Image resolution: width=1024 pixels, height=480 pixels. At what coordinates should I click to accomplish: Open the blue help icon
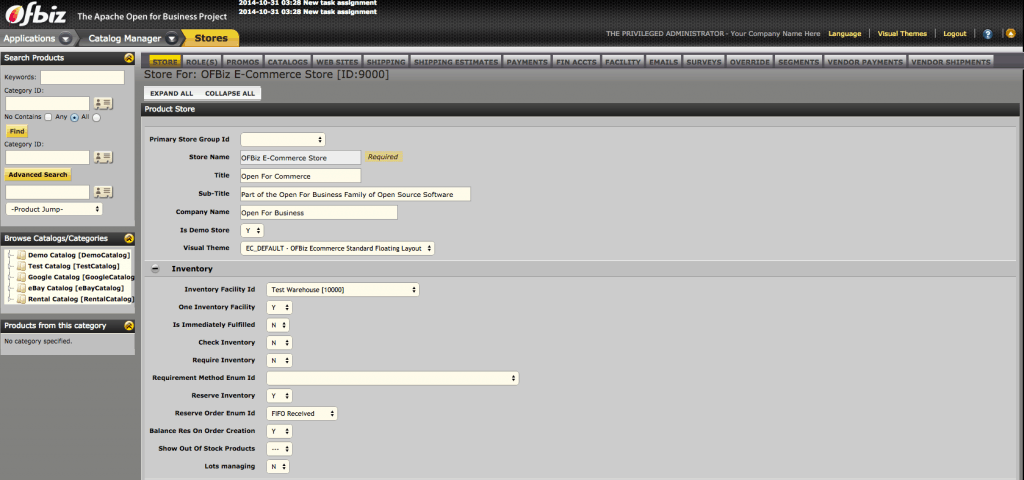pyautogui.click(x=987, y=34)
